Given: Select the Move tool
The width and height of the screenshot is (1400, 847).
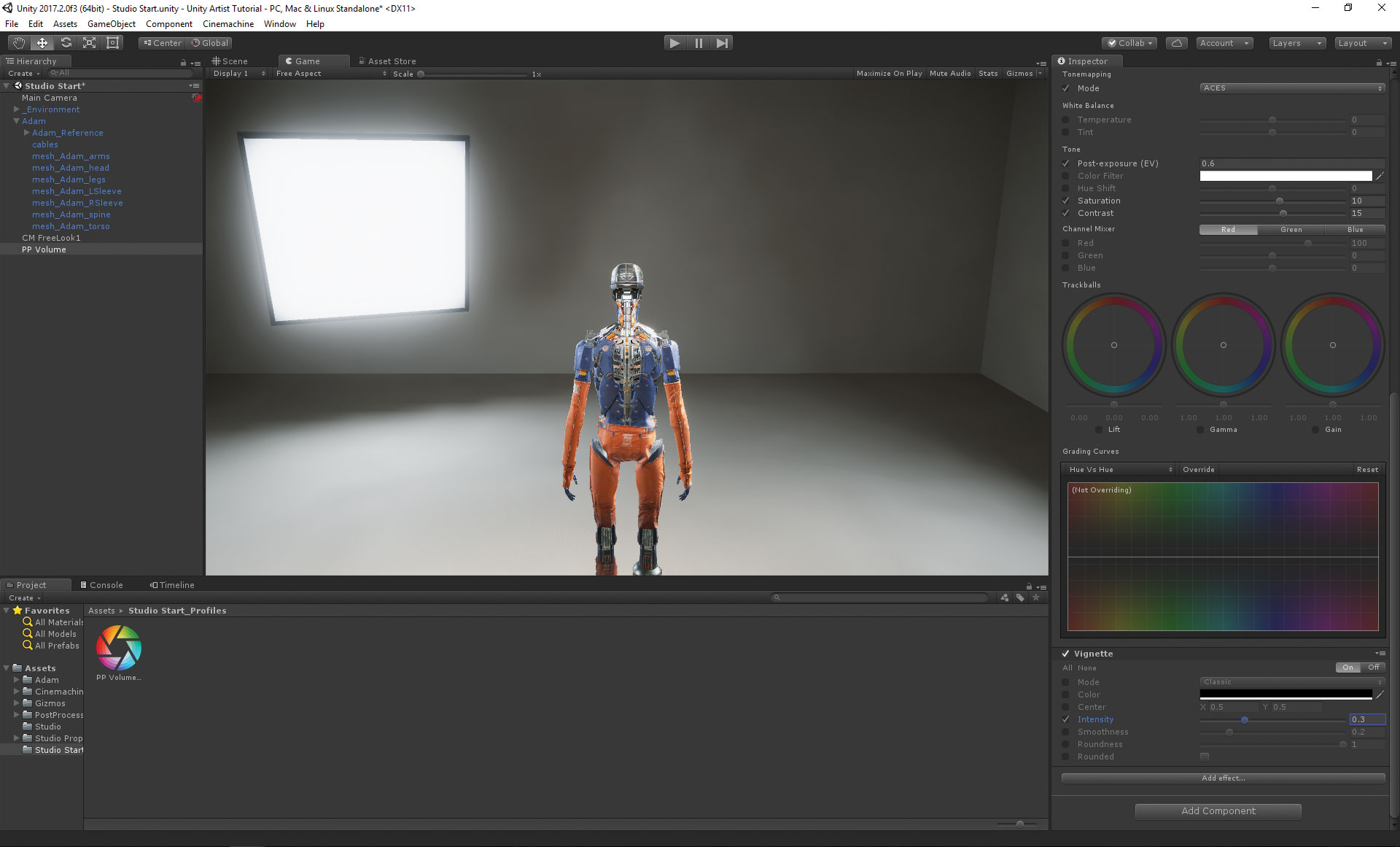Looking at the screenshot, I should point(42,43).
